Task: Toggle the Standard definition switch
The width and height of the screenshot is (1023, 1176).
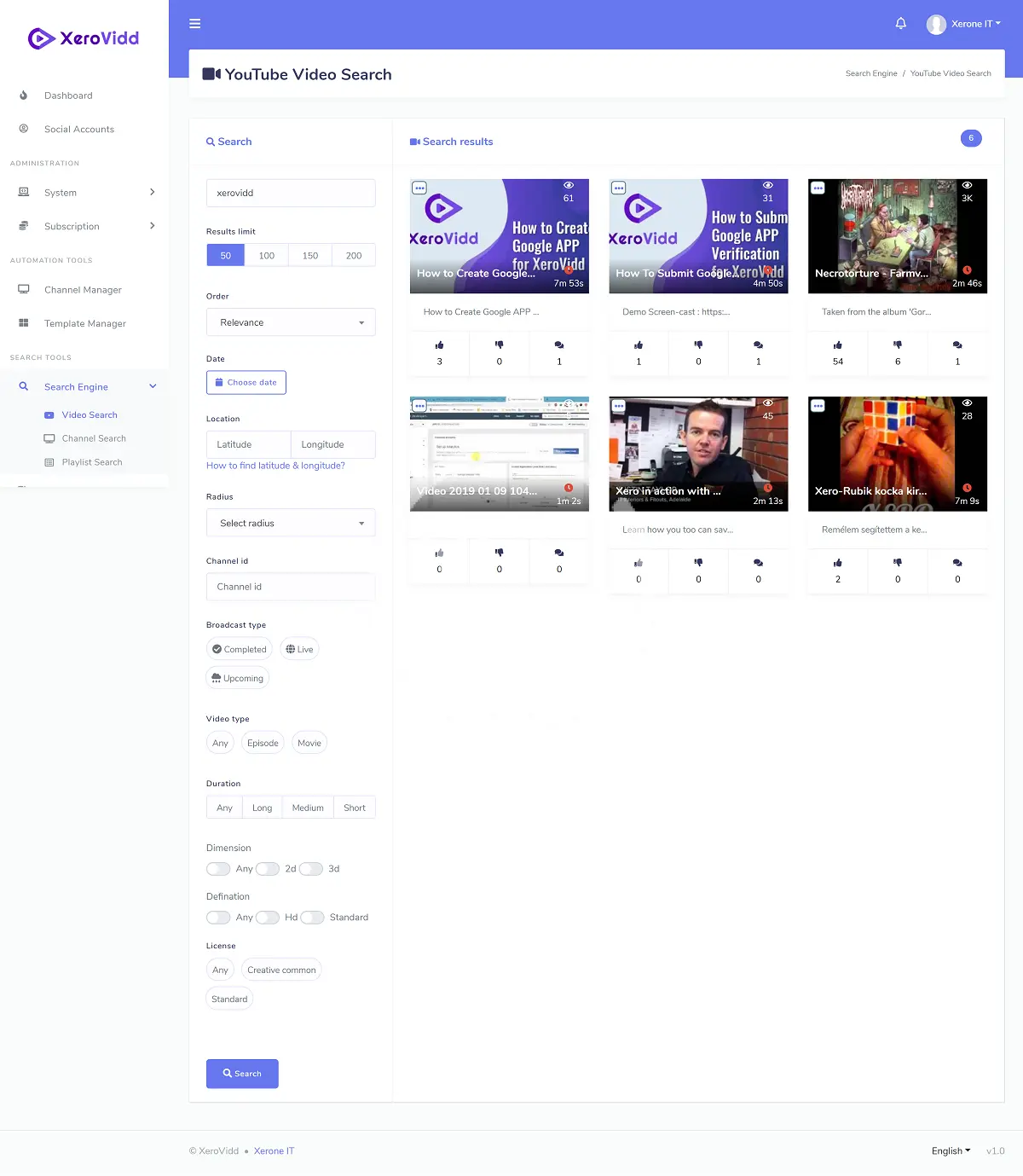Action: 312,918
